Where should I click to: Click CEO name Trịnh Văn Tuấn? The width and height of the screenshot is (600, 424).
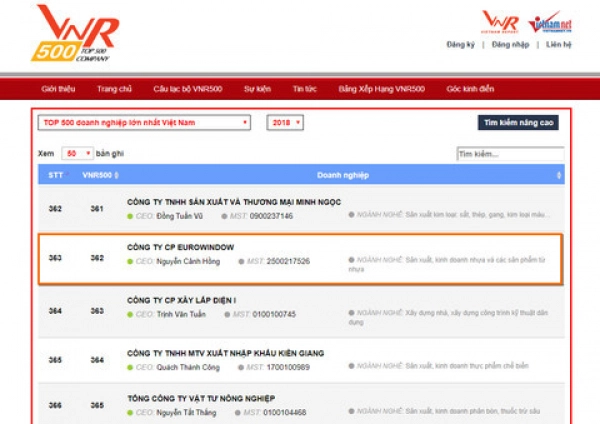coord(181,315)
